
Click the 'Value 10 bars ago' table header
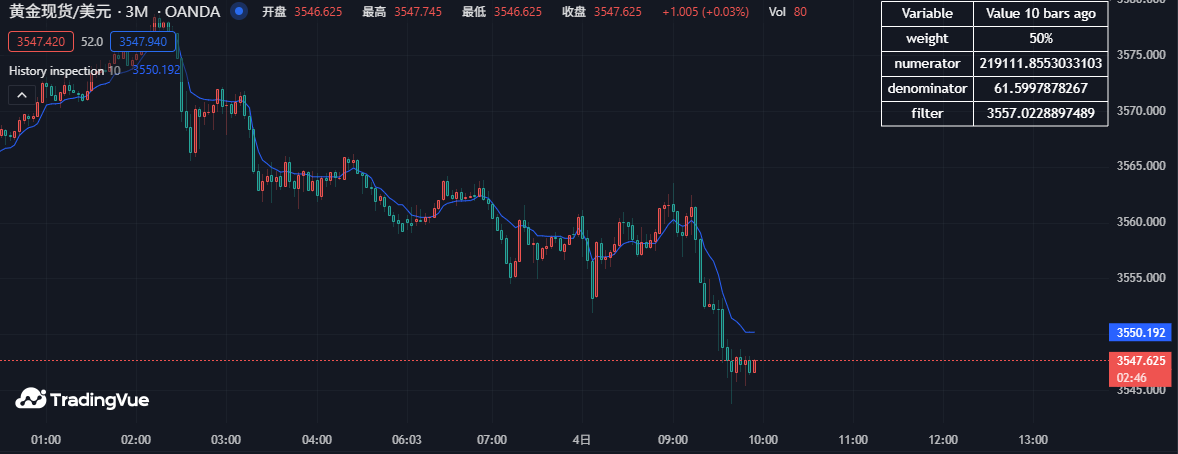click(x=1040, y=14)
